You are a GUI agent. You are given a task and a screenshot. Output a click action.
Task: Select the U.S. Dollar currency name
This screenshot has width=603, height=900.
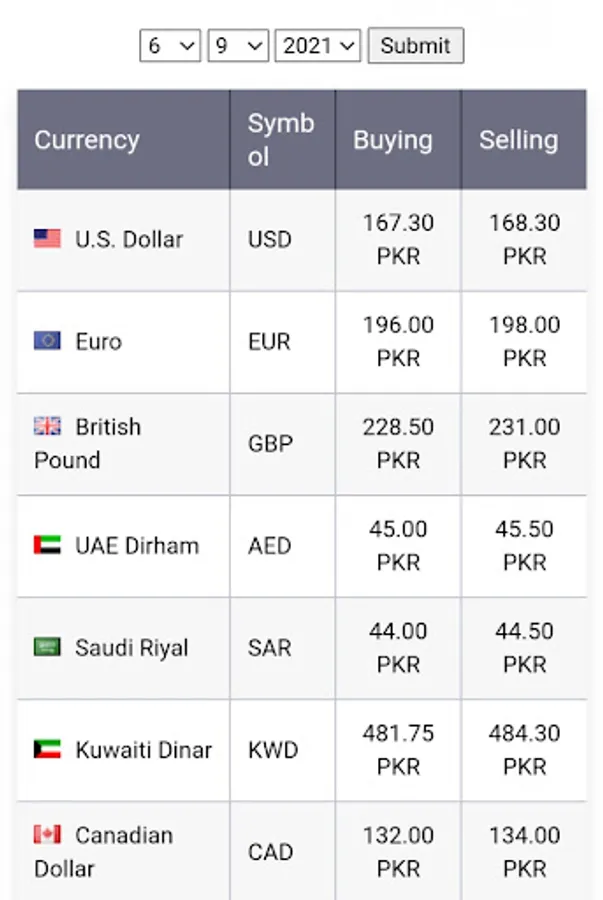coord(129,239)
